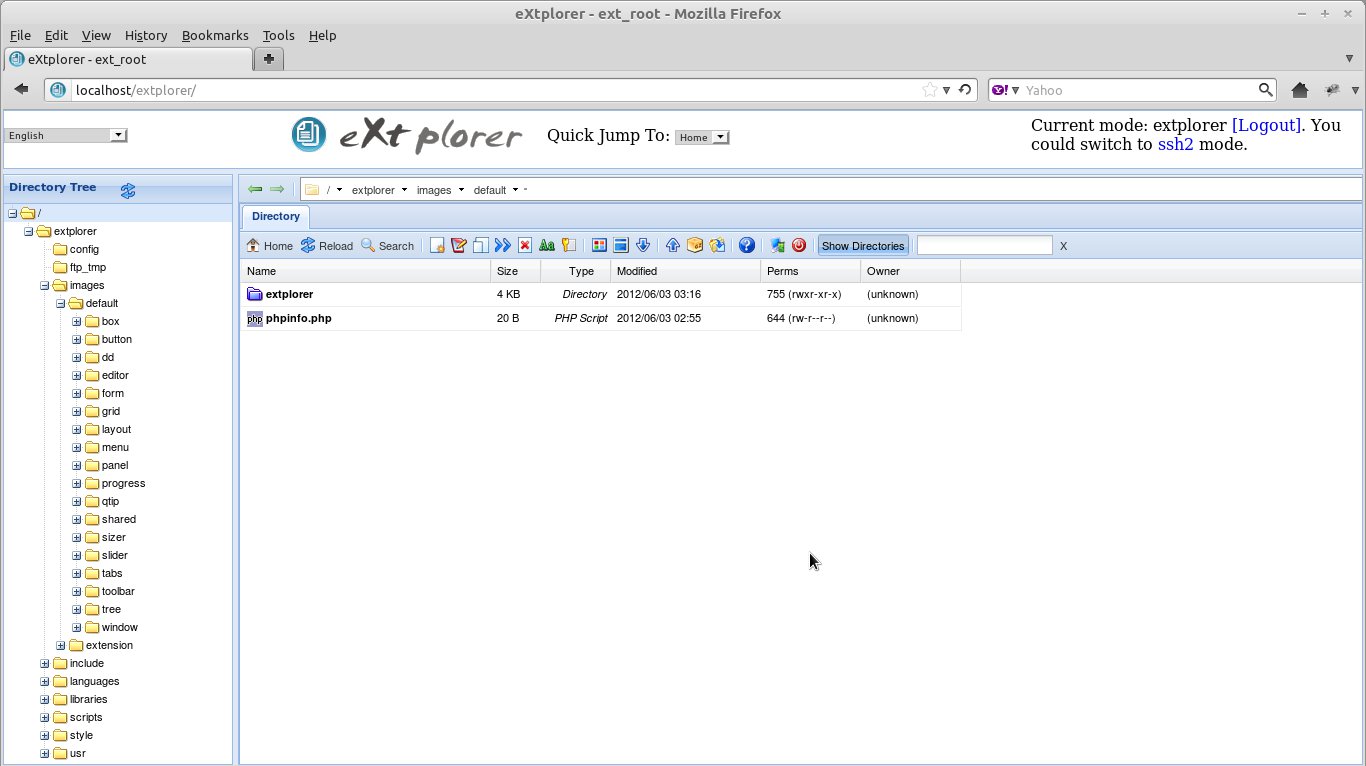Select the Directory tab
Viewport: 1366px width, 766px height.
point(276,216)
